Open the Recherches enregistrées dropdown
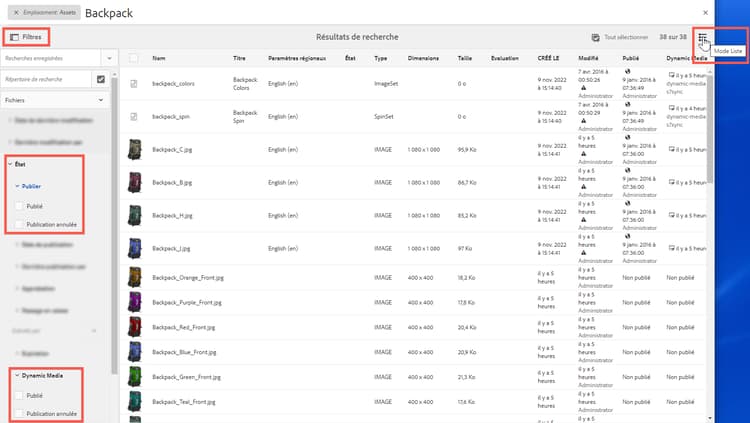Screen dimensions: 750x423 point(109,58)
